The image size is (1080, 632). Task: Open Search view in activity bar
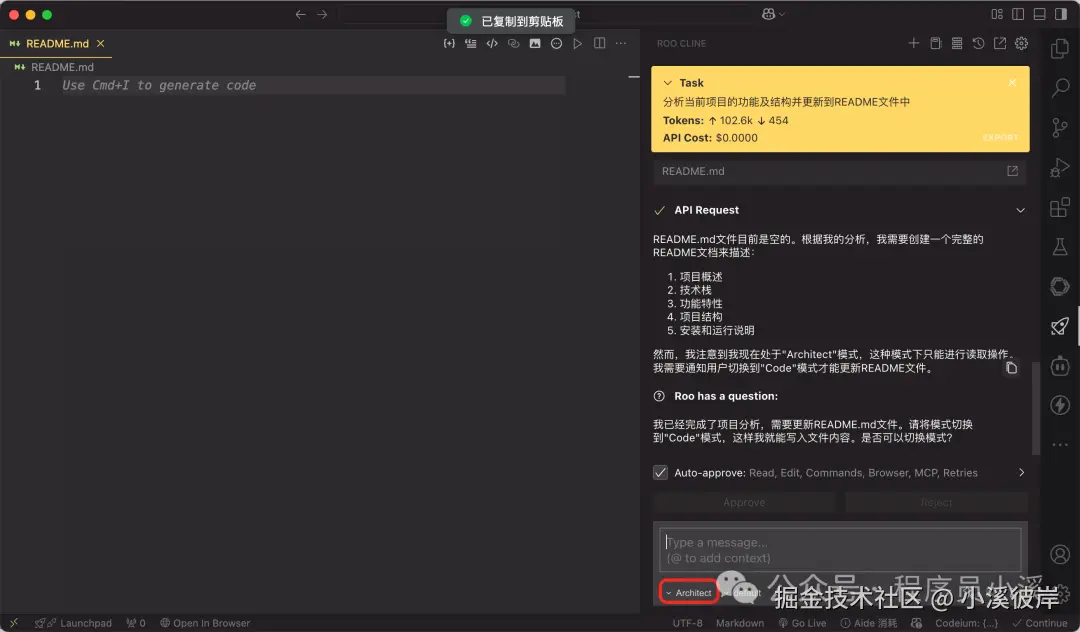point(1060,87)
